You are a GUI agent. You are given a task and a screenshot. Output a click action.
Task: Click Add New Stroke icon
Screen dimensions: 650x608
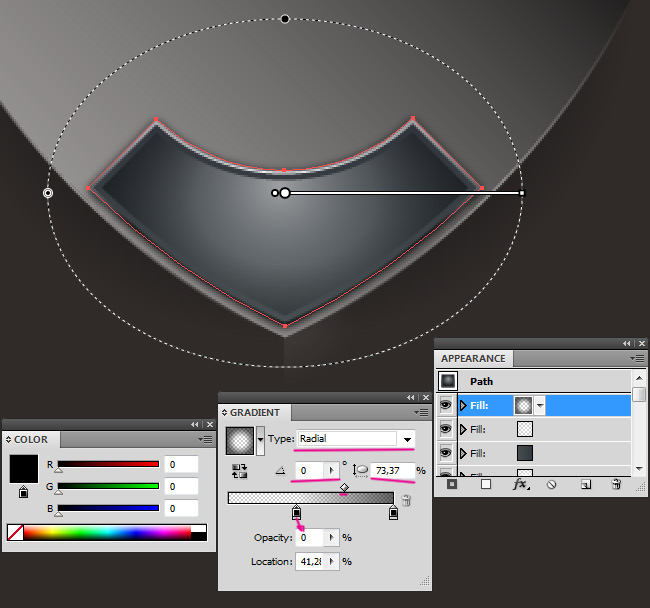coord(450,484)
